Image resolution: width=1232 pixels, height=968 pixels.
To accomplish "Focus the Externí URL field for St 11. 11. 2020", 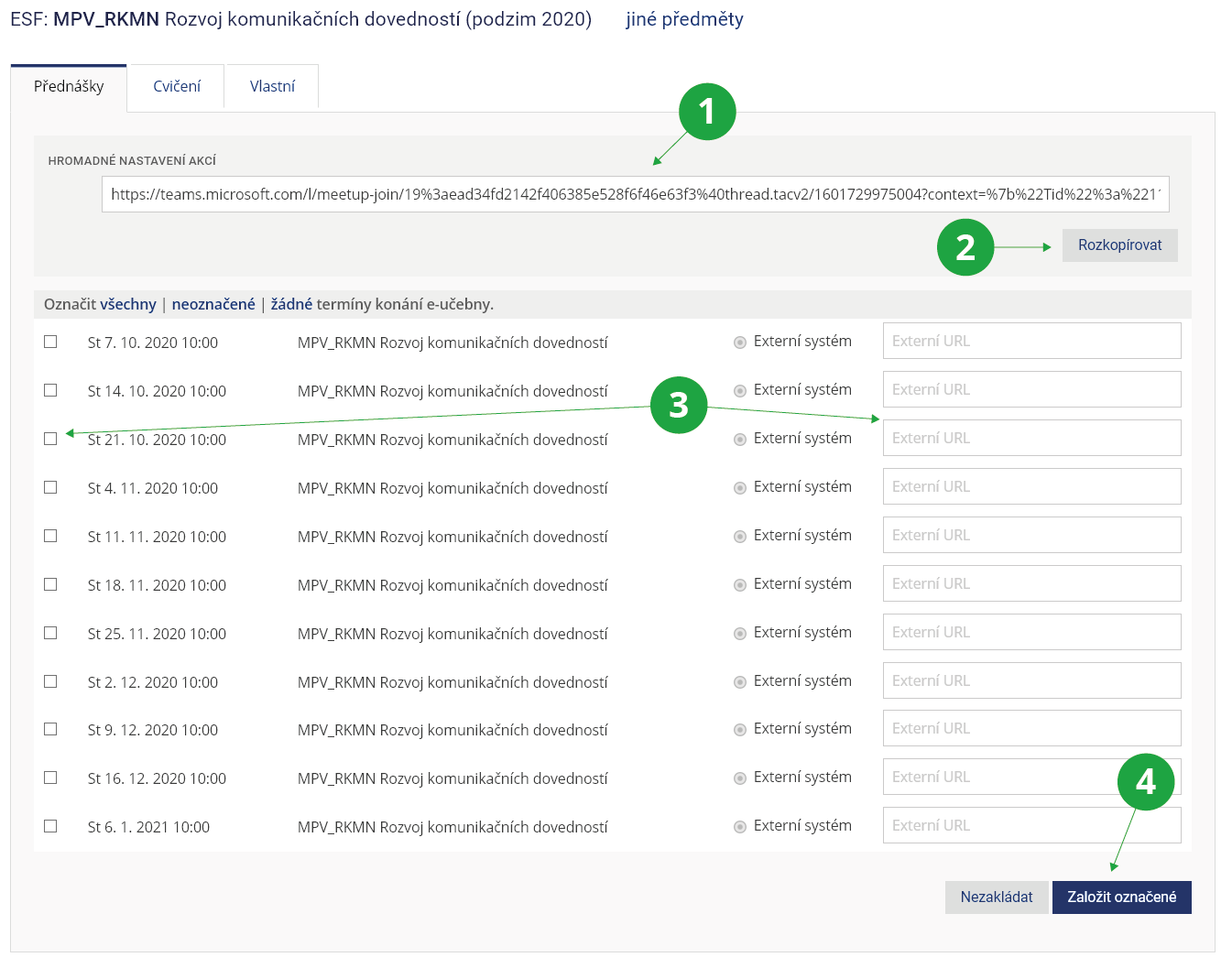I will (x=1031, y=535).
